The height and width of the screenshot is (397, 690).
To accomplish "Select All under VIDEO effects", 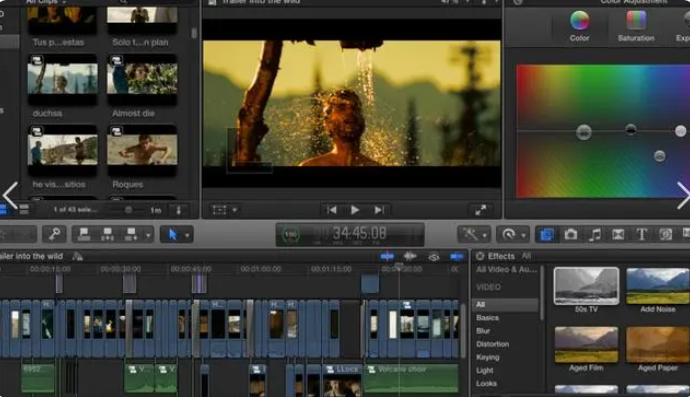I will [x=506, y=305].
